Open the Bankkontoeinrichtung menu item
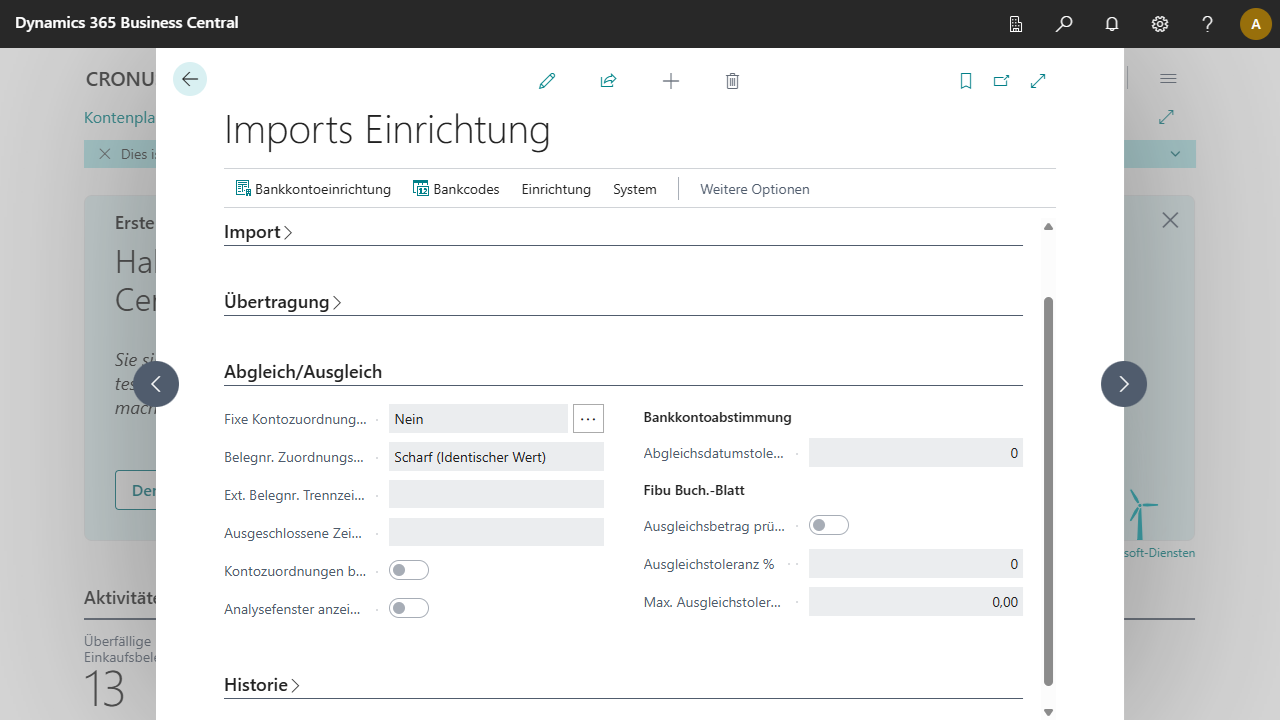The height and width of the screenshot is (720, 1280). click(x=313, y=189)
